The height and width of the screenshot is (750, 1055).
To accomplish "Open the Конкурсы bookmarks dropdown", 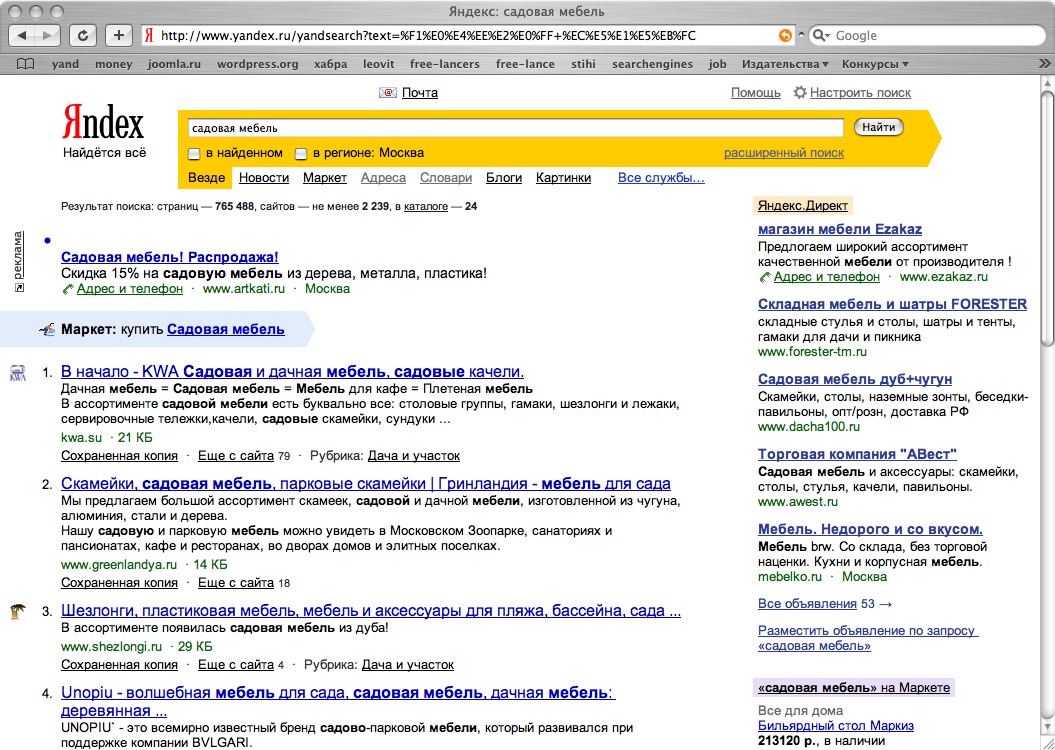I will [875, 64].
